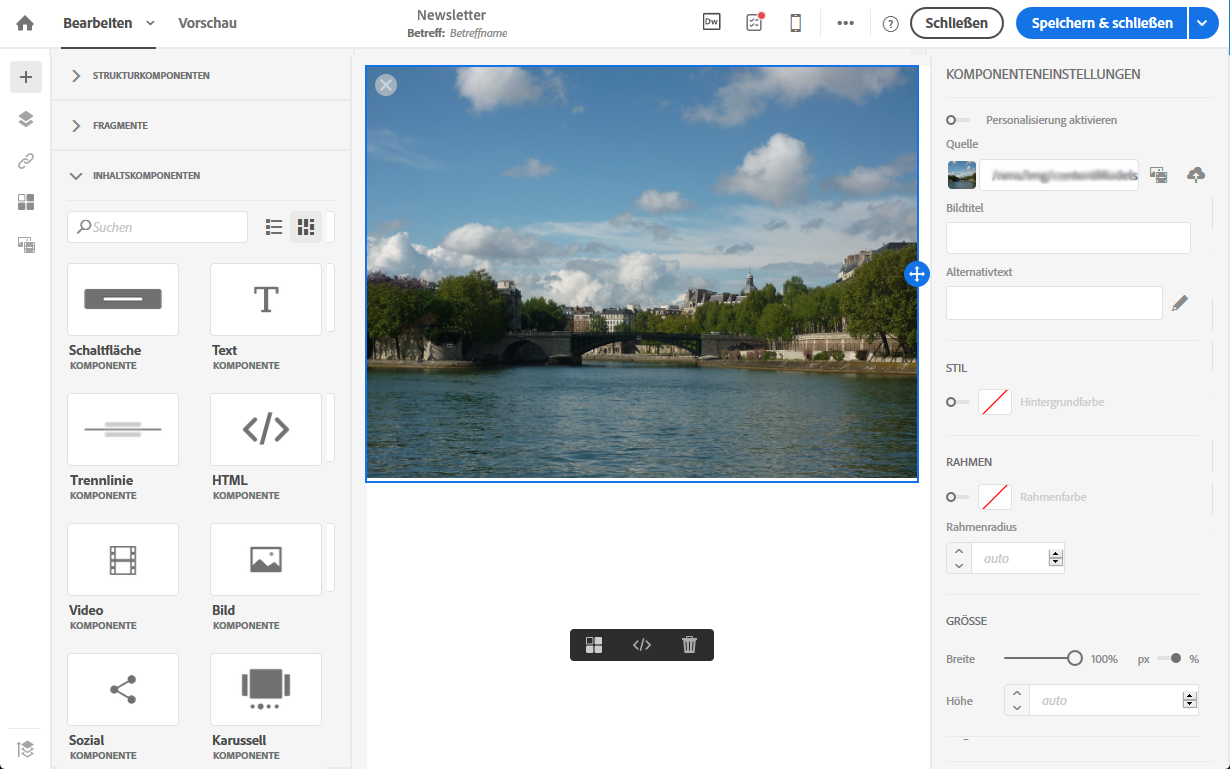Toggle Personalisierung aktivieren switch
This screenshot has width=1230, height=769.
click(x=958, y=120)
